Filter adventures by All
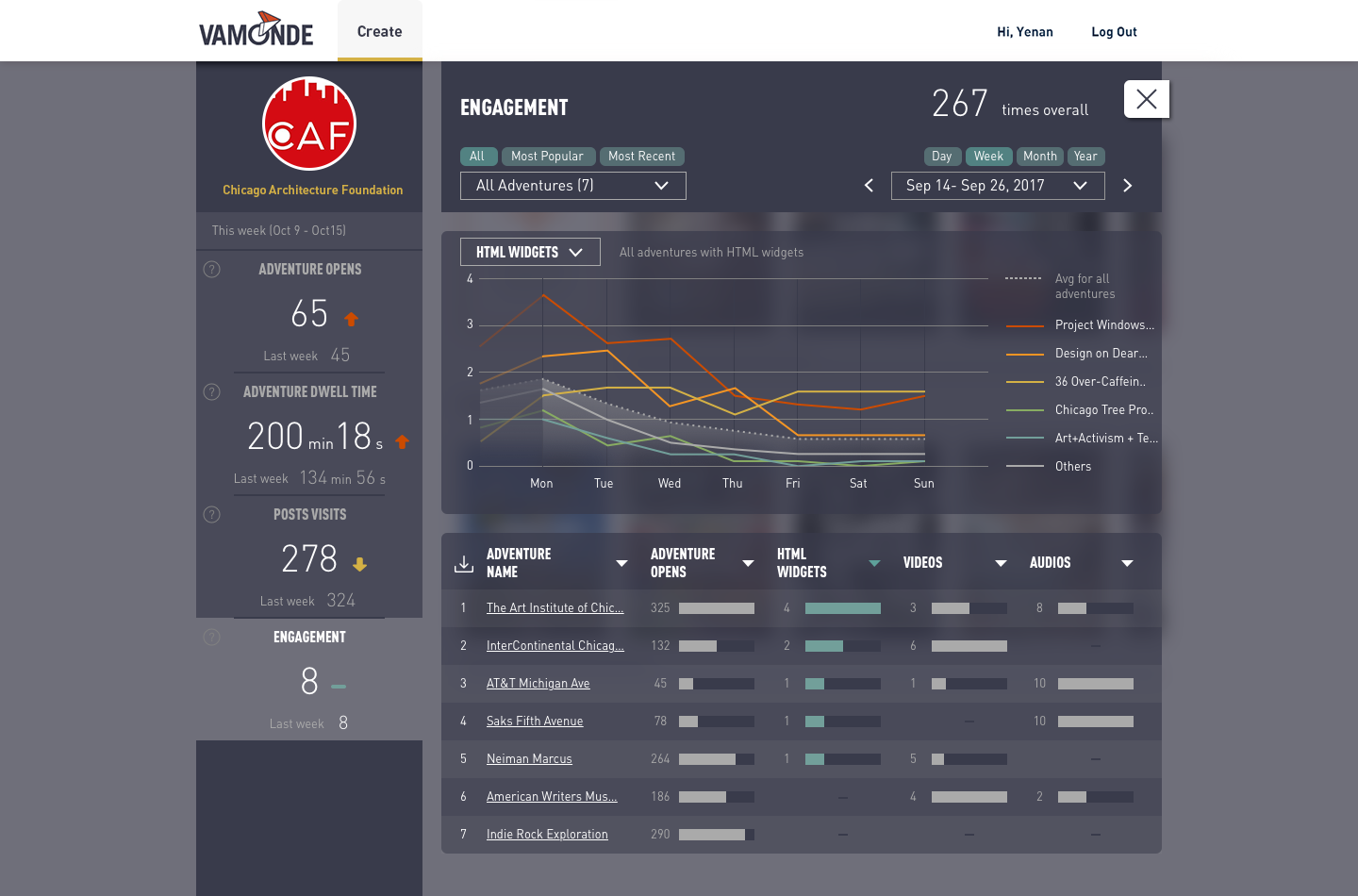1358x896 pixels. 477,157
